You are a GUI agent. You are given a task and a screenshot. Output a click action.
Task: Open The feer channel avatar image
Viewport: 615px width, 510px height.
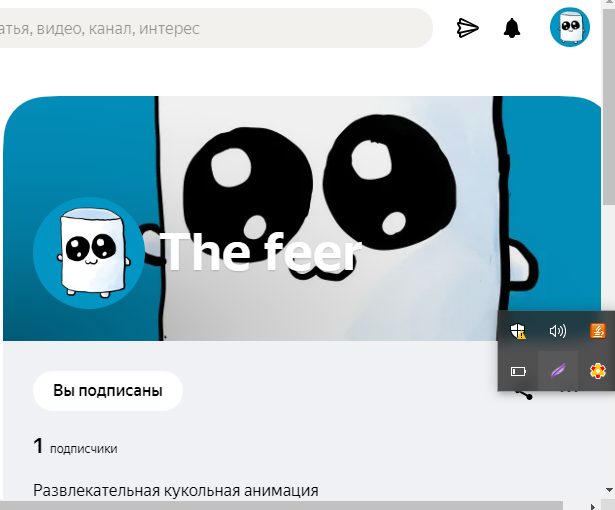89,253
